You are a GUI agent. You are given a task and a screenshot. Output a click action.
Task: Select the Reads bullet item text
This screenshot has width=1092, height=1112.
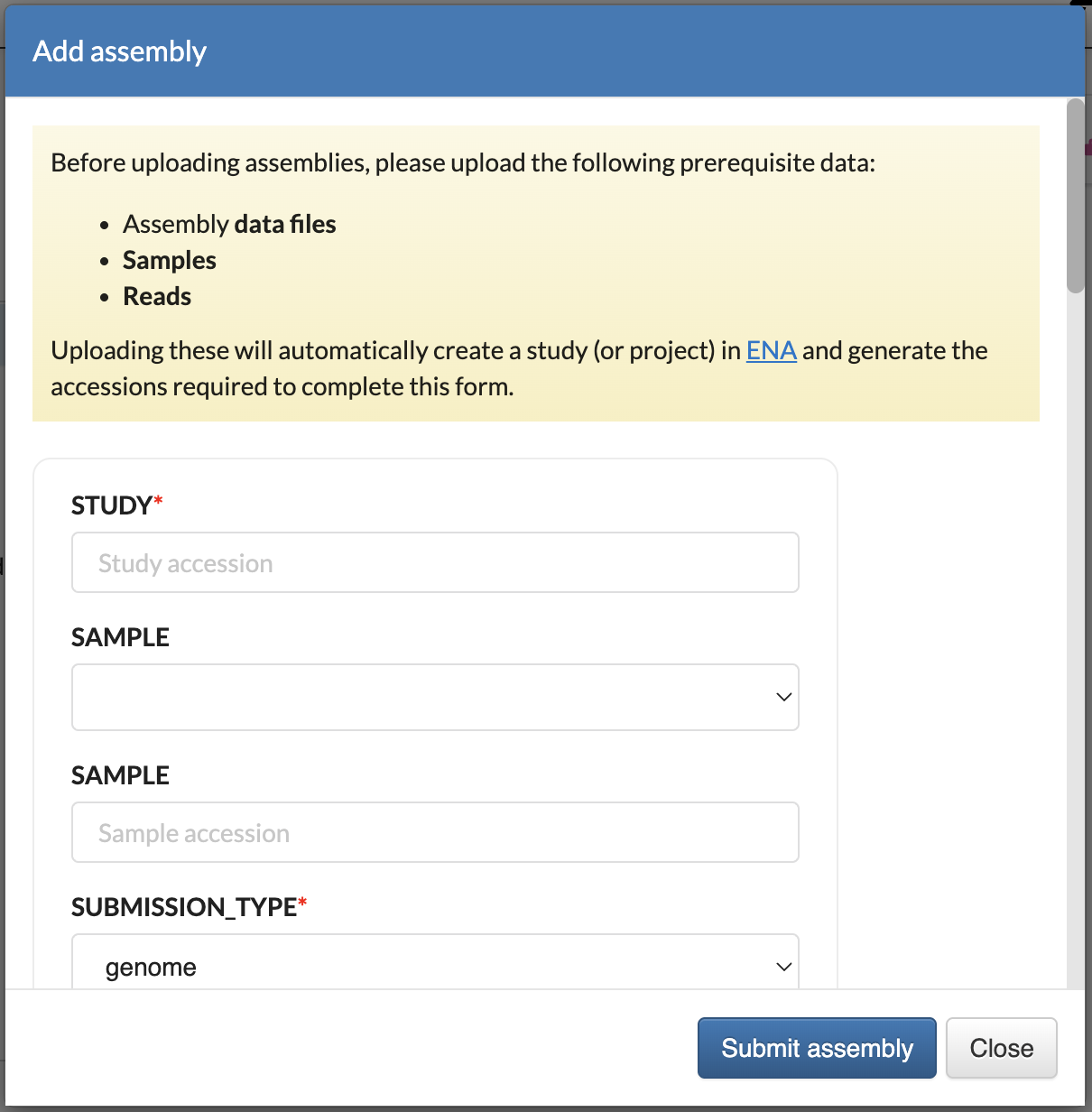[x=157, y=296]
